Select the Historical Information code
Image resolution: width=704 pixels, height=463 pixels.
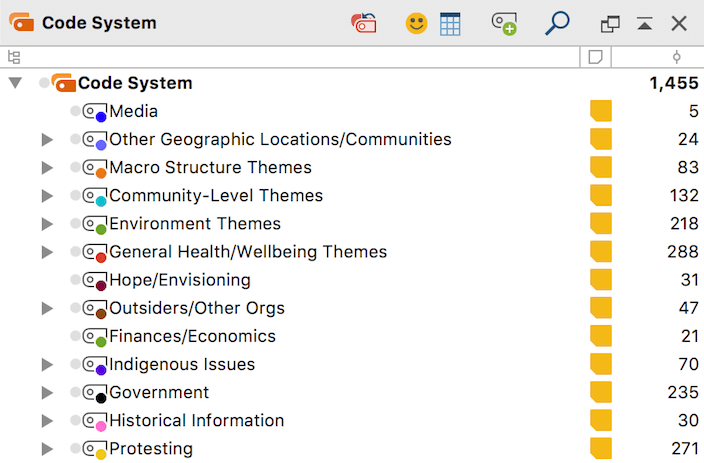[x=197, y=421]
